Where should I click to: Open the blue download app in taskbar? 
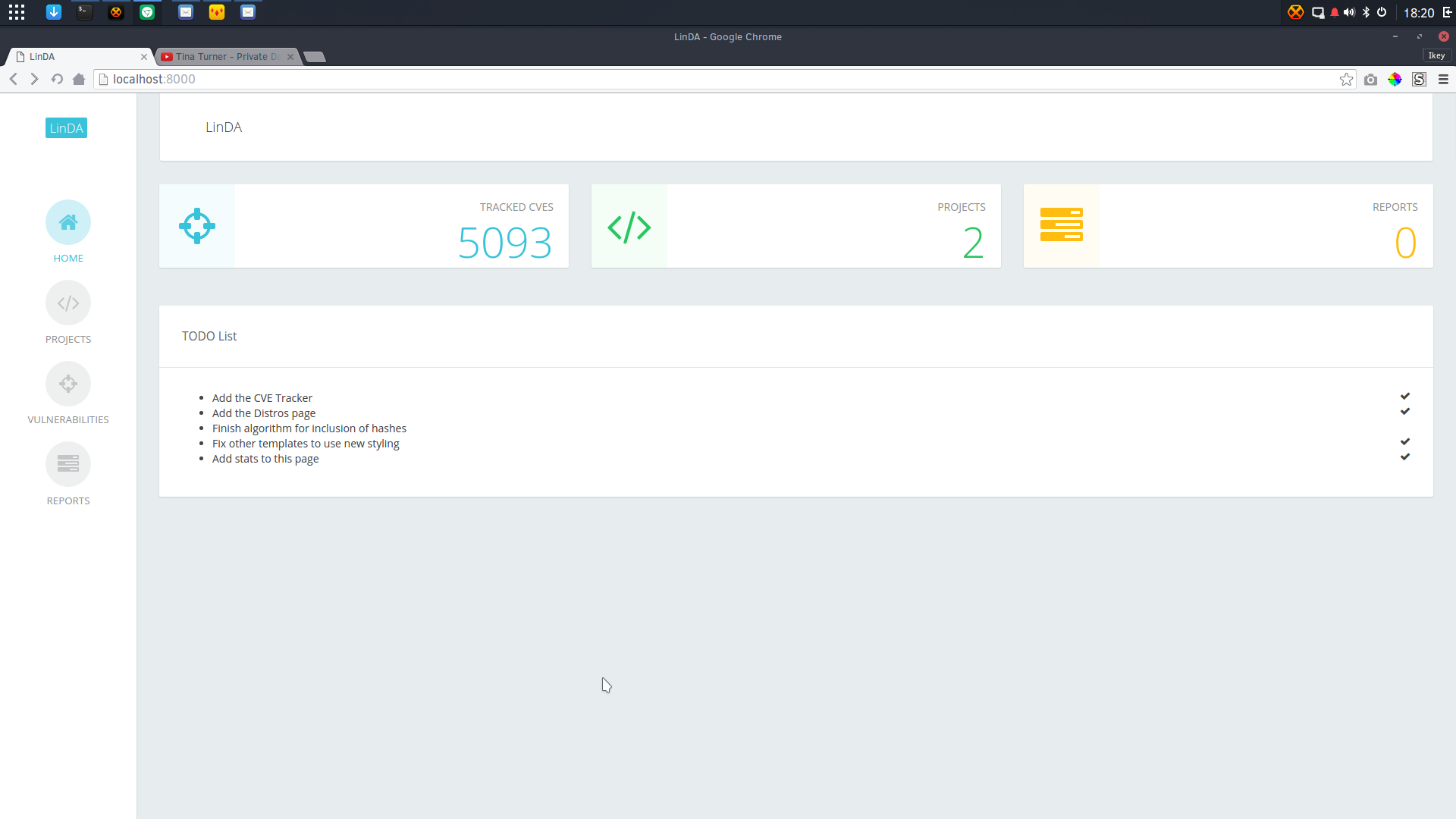(x=54, y=12)
